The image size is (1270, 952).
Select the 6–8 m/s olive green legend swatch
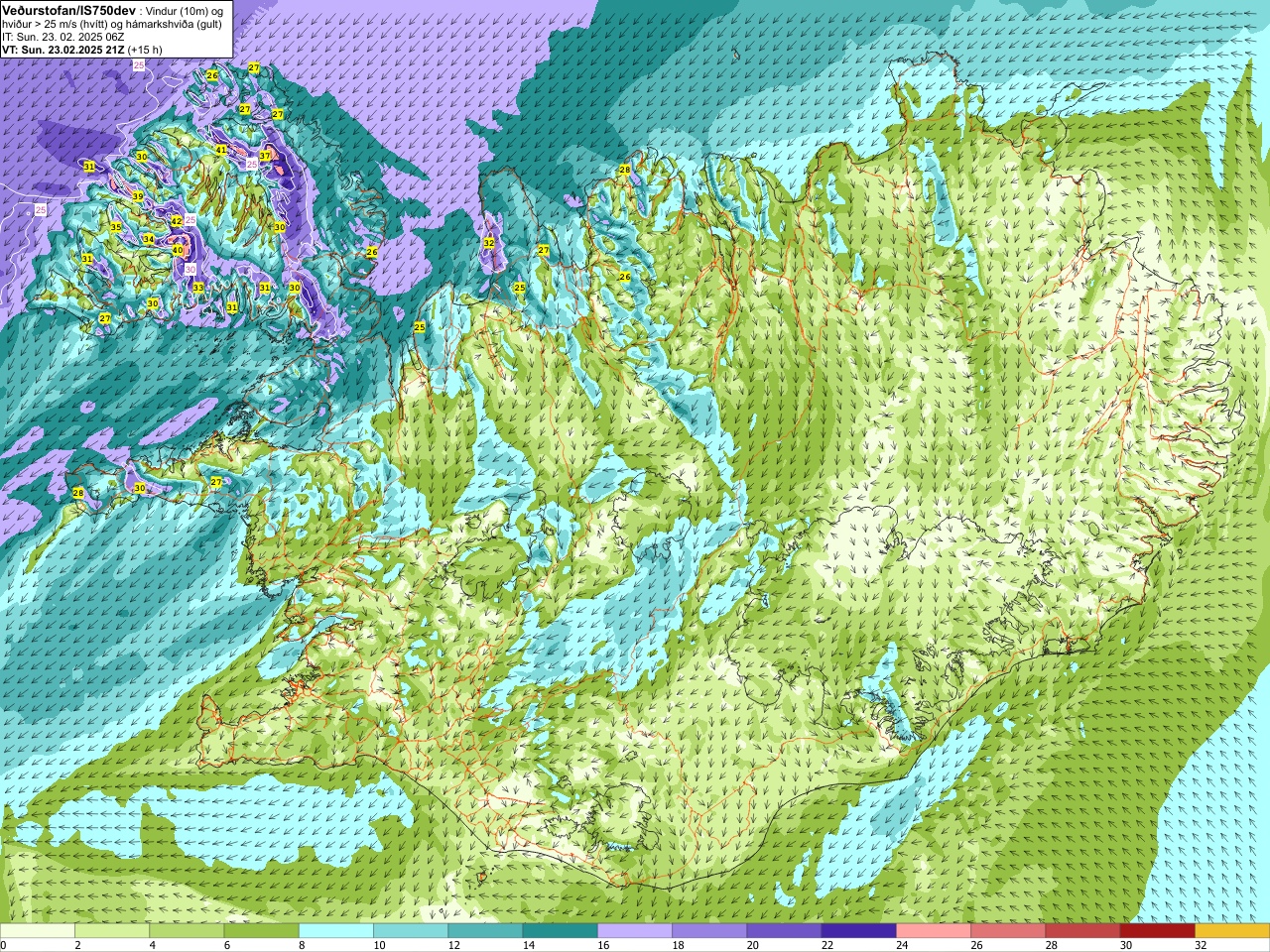click(262, 931)
